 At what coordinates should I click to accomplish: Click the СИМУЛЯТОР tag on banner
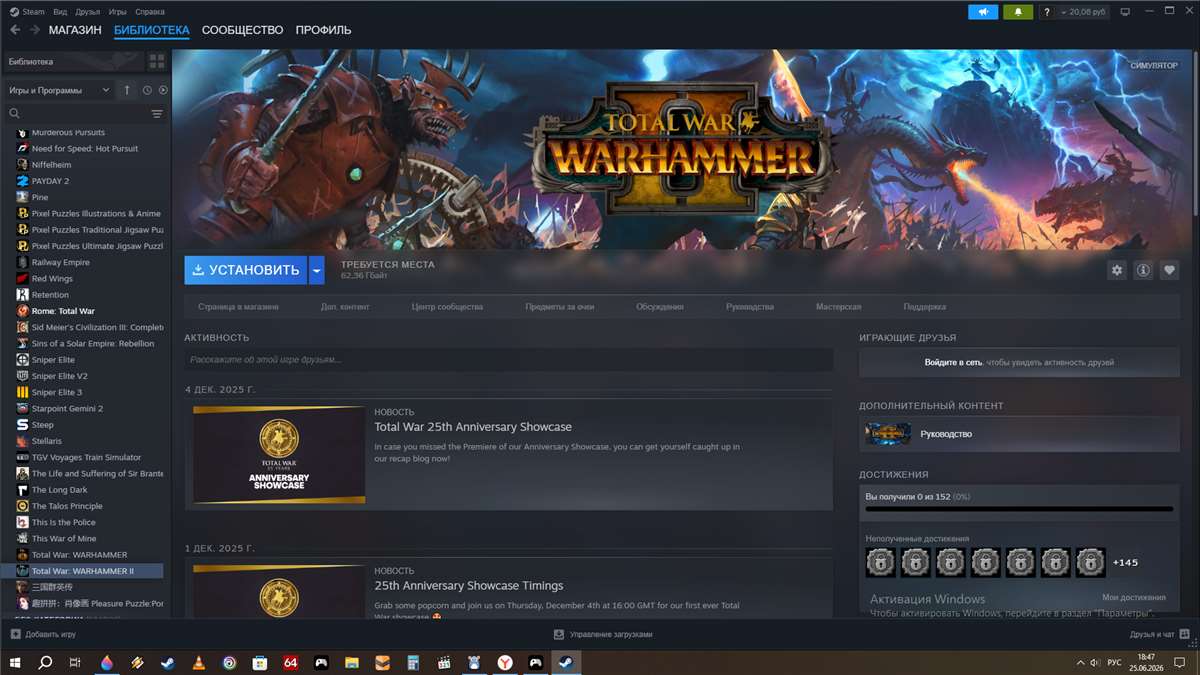point(1154,65)
